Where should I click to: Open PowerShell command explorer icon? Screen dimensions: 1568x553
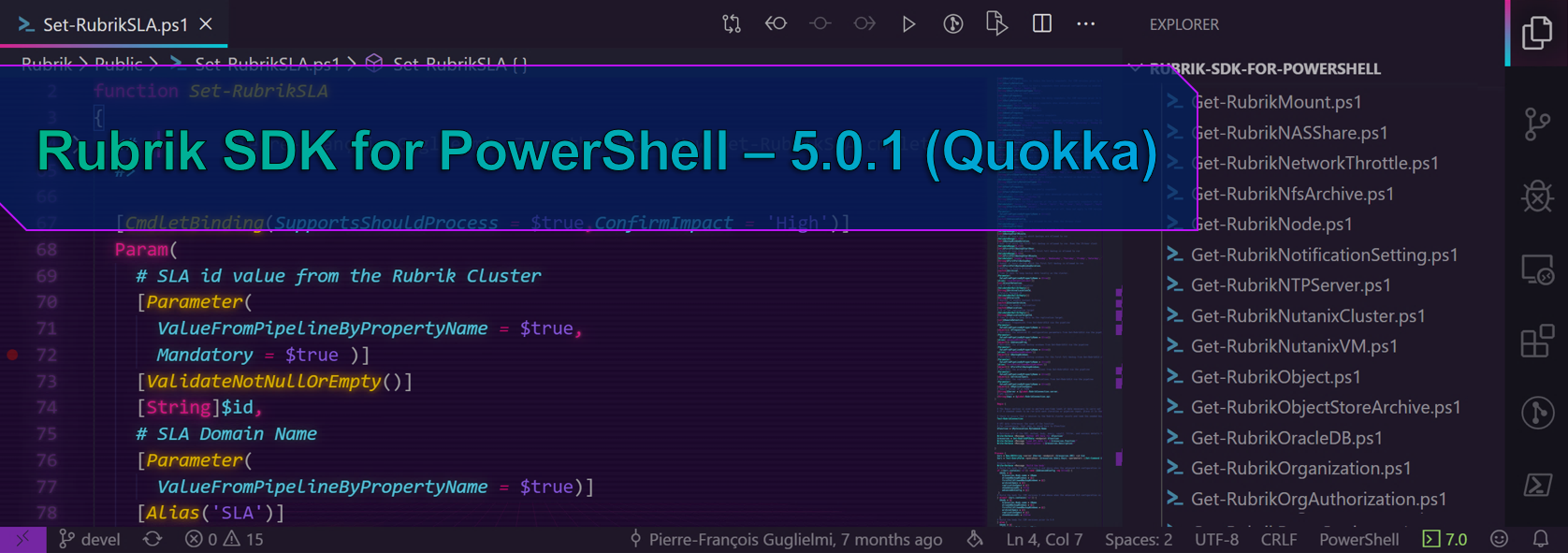[x=1537, y=485]
